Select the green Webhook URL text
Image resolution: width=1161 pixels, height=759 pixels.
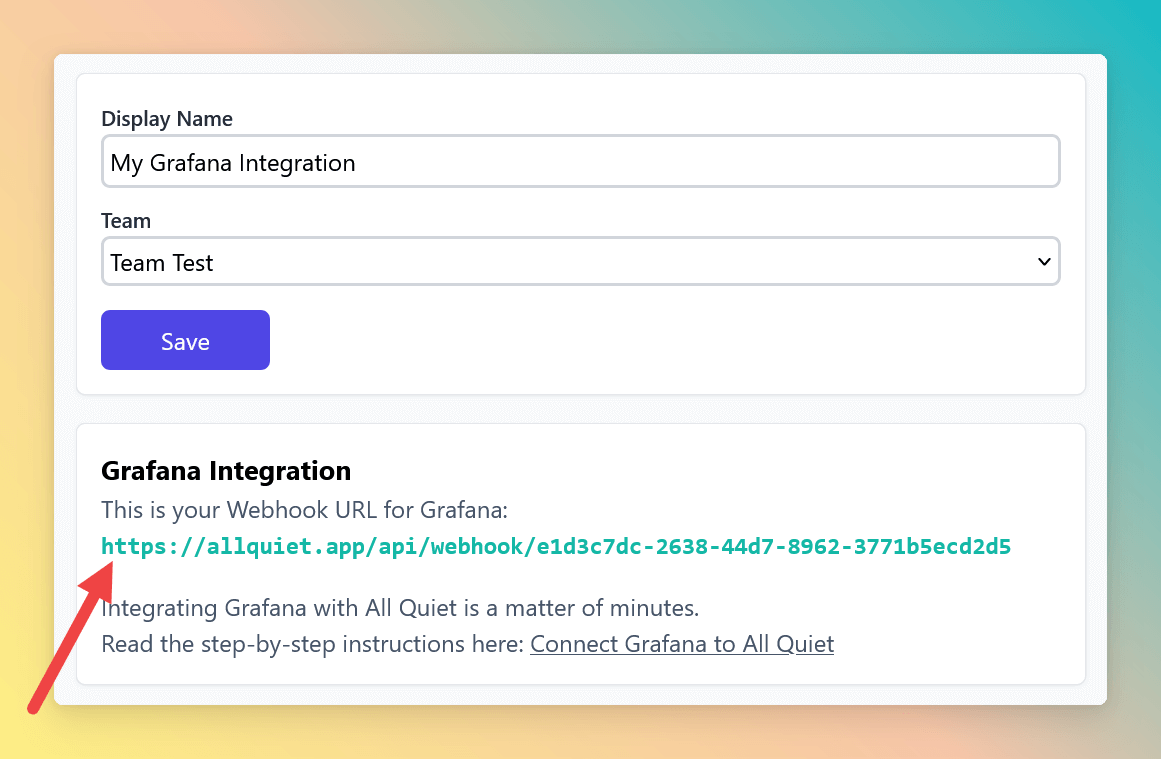[x=556, y=546]
